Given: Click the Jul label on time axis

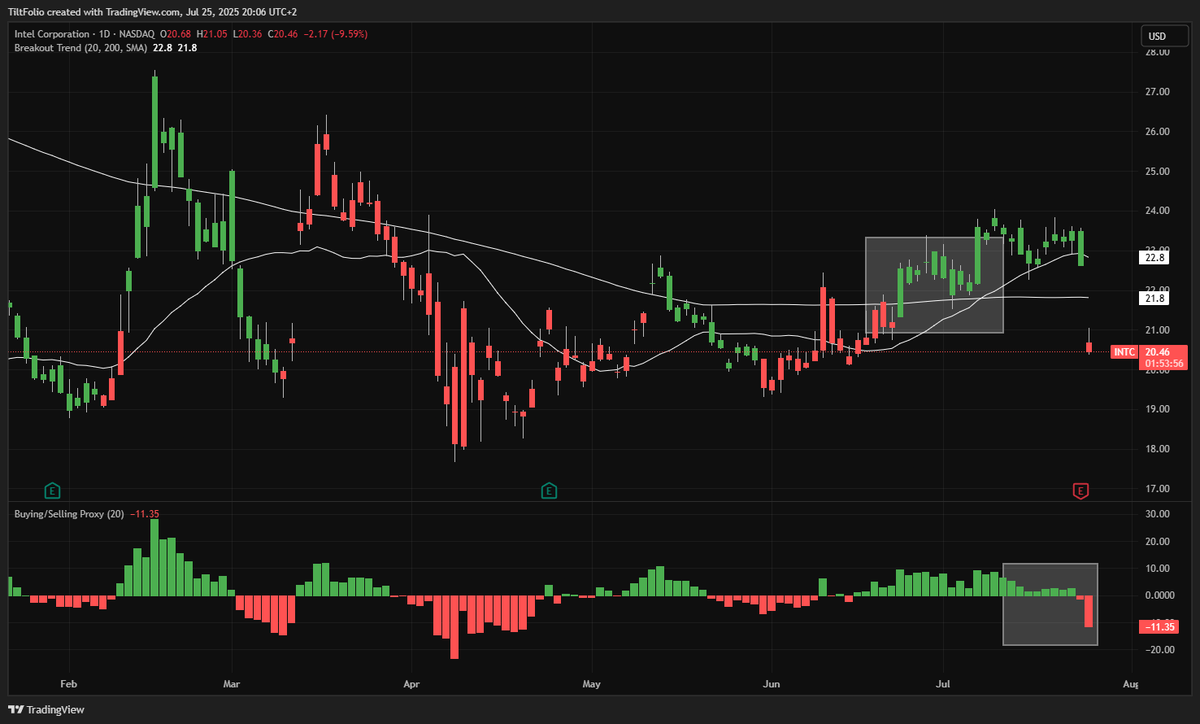Looking at the screenshot, I should click(943, 685).
